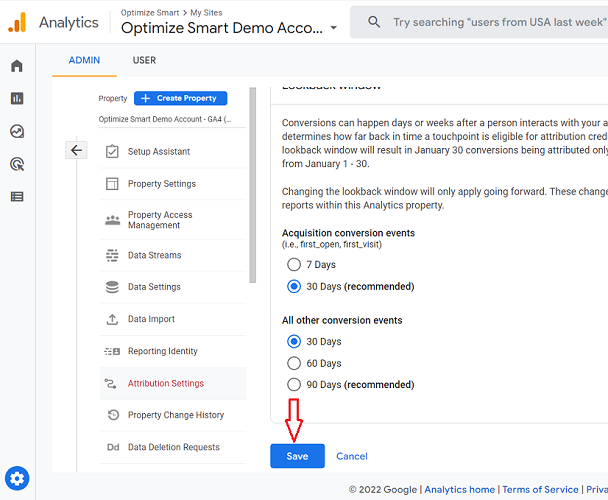Open Data Deletion Requests menu item
This screenshot has height=500, width=608.
(x=173, y=447)
